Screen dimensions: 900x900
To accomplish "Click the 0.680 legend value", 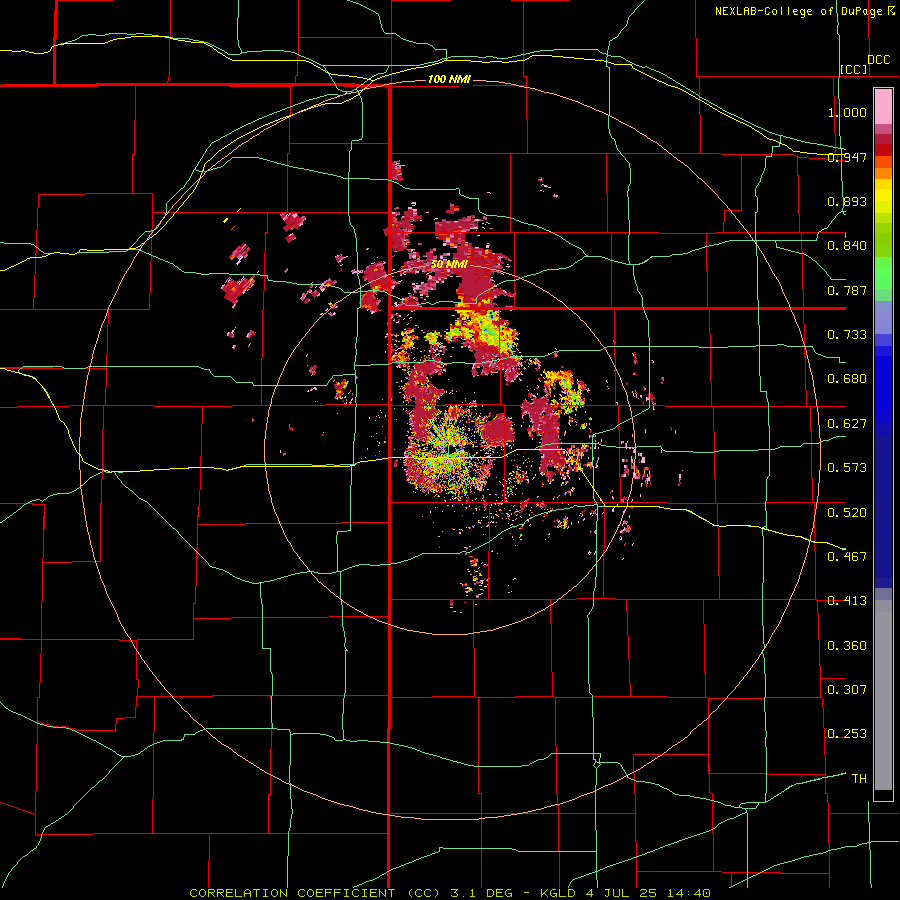I will pos(847,379).
